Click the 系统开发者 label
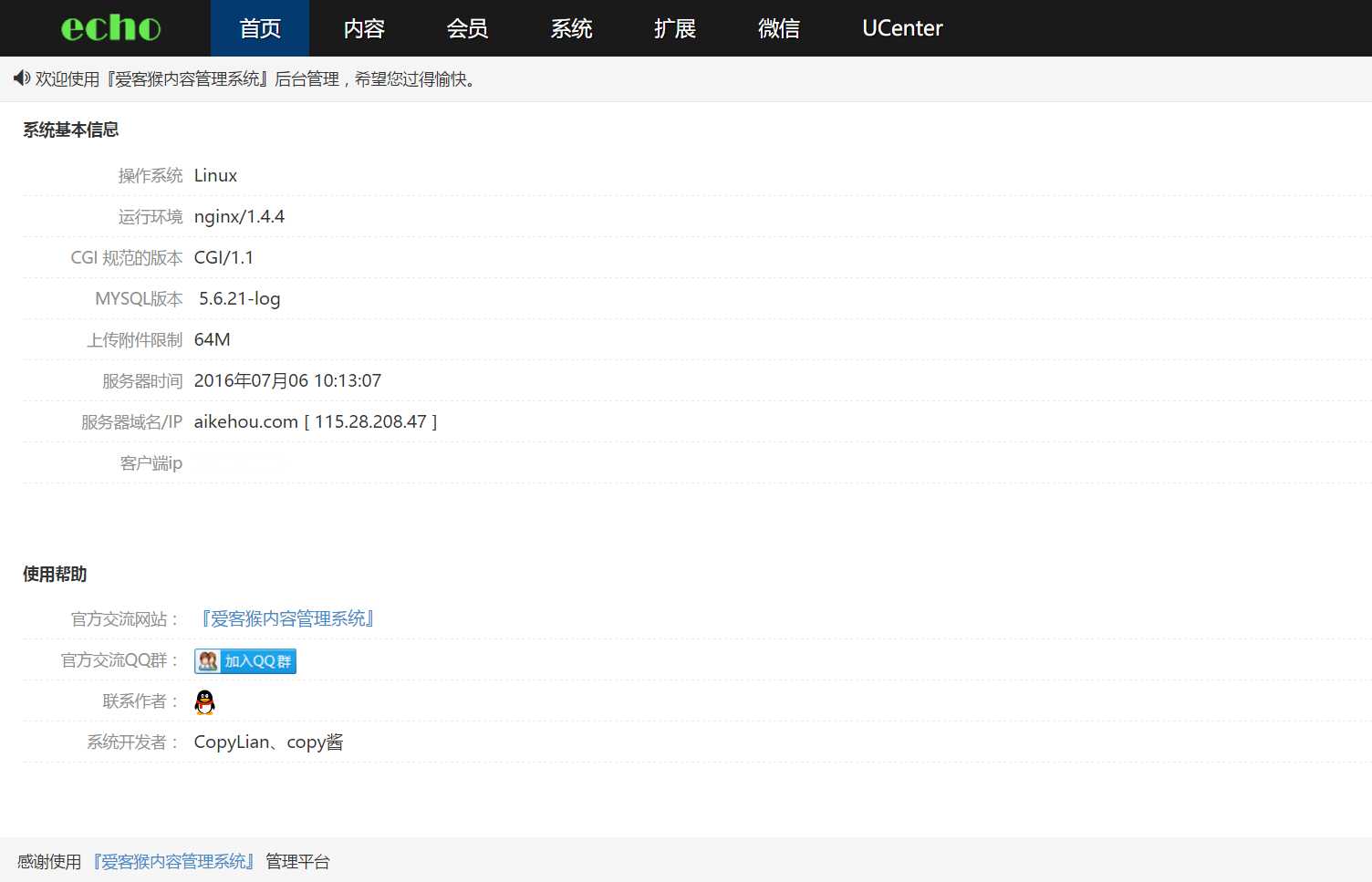This screenshot has width=1372, height=882. (133, 742)
